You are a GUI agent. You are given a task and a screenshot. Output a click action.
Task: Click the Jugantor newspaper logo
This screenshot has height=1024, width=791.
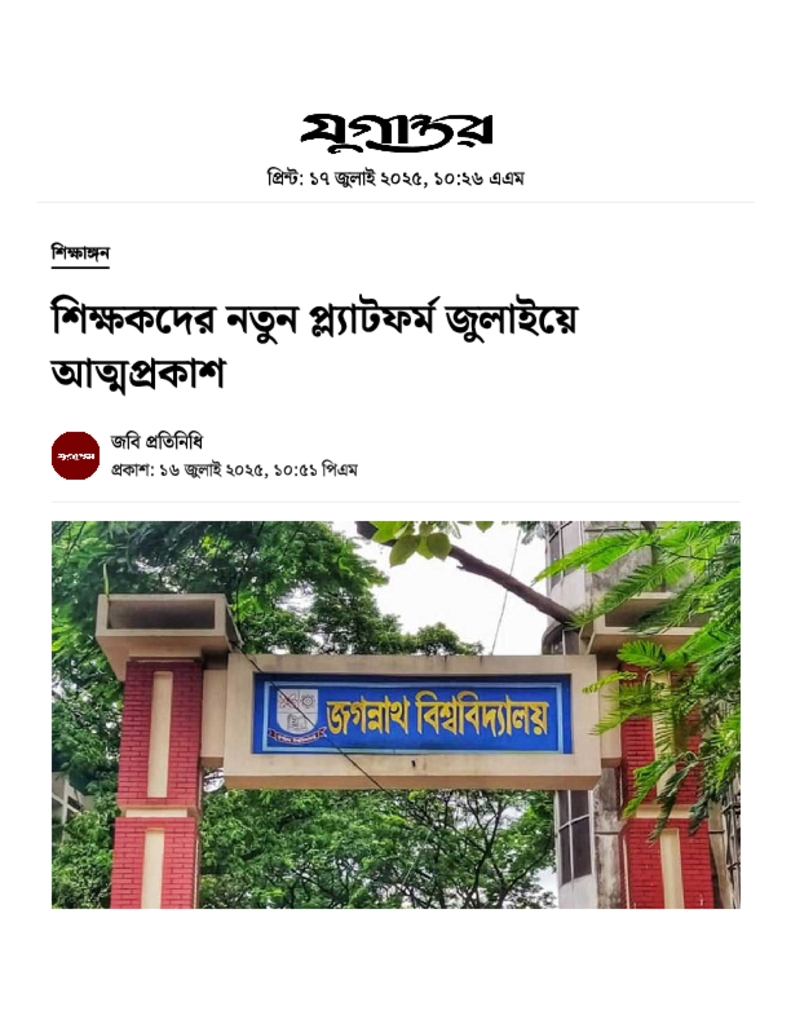[396, 133]
